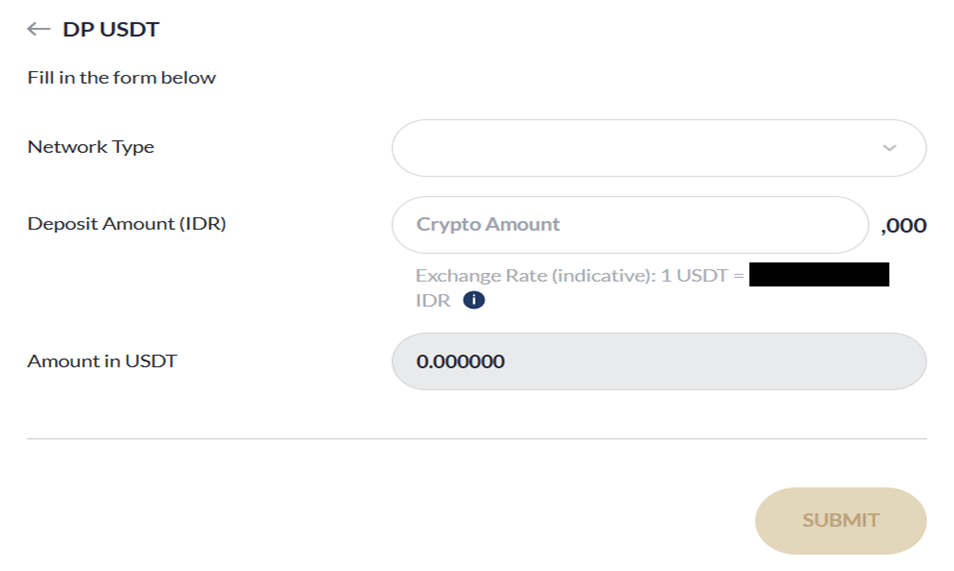Click the Exchange Rate (indicative) text
954x571 pixels.
coord(536,276)
